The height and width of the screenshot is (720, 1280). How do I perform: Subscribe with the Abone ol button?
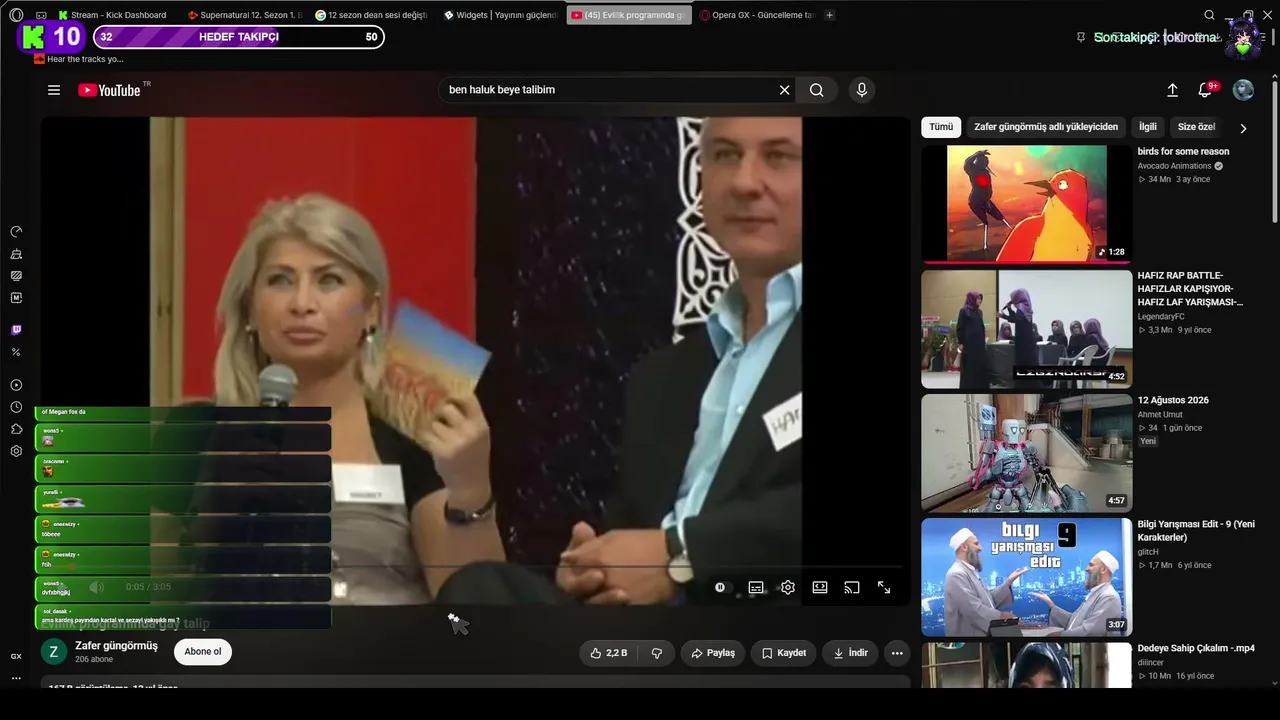[x=203, y=652]
